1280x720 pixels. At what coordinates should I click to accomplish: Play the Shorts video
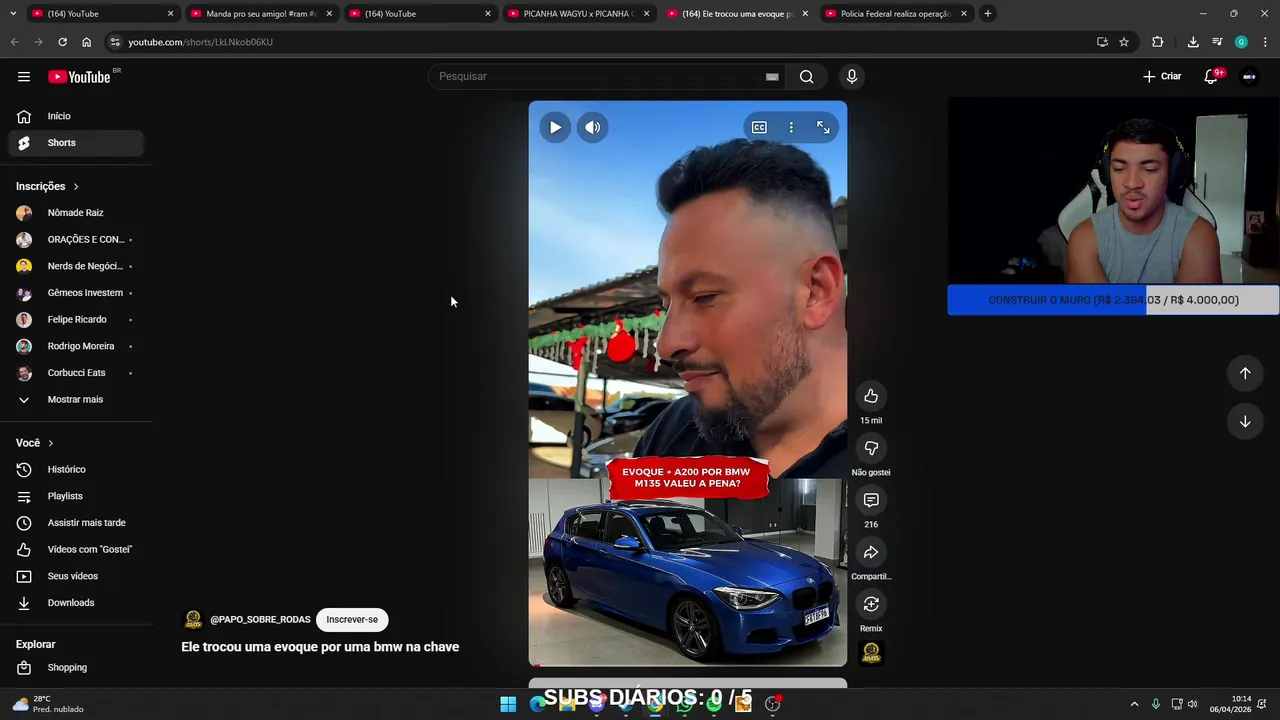click(555, 127)
